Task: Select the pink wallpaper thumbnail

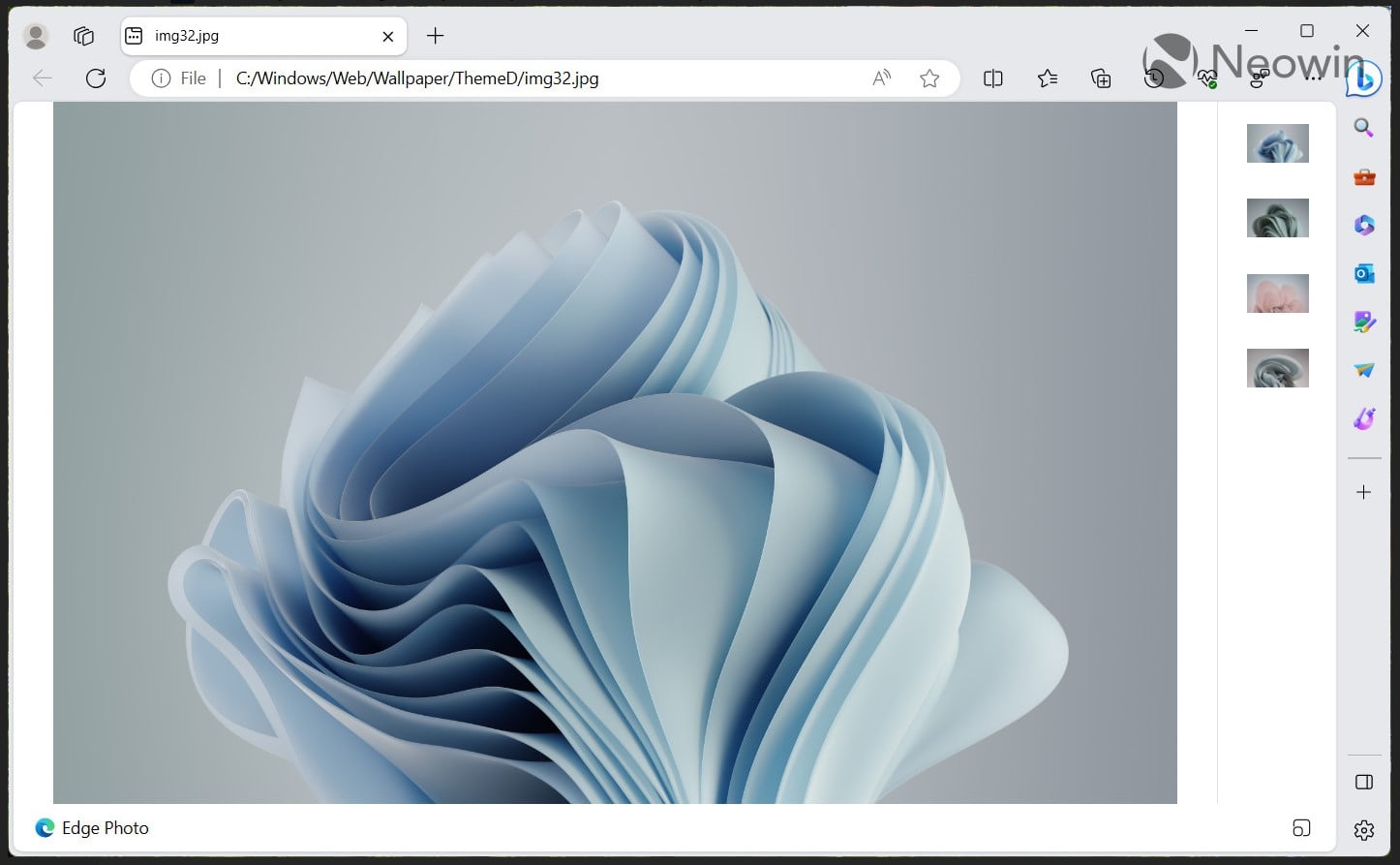Action: coord(1277,293)
